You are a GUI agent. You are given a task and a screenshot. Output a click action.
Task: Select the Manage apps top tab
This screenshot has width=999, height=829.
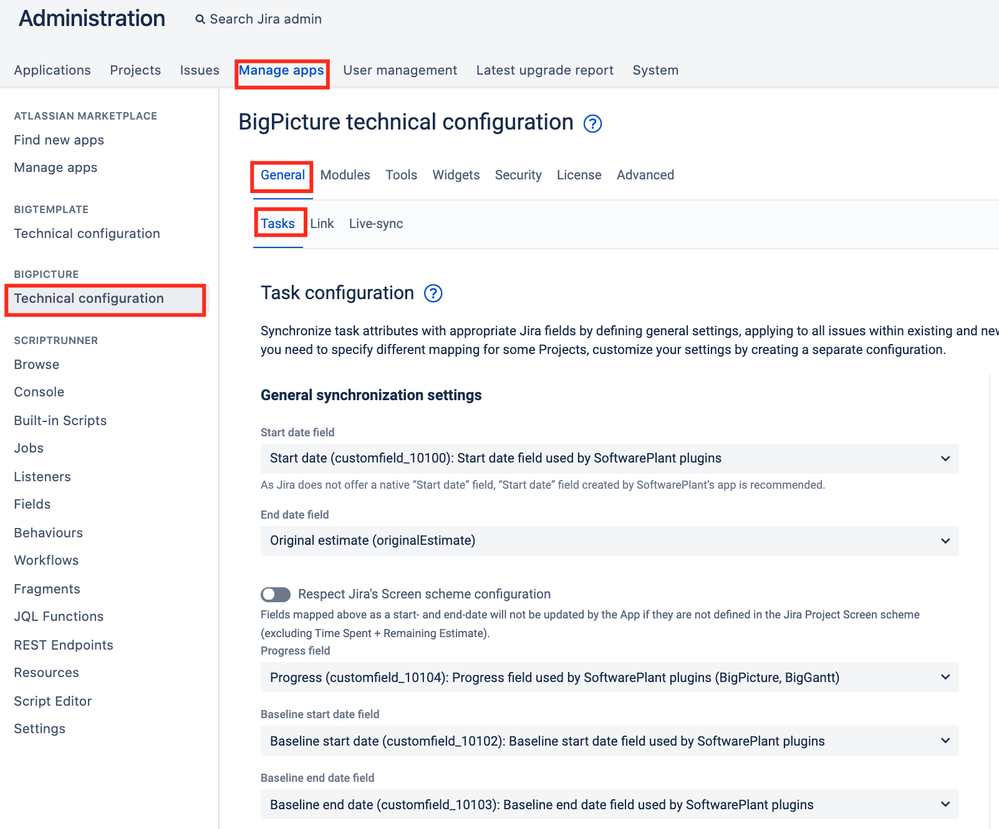[x=282, y=70]
